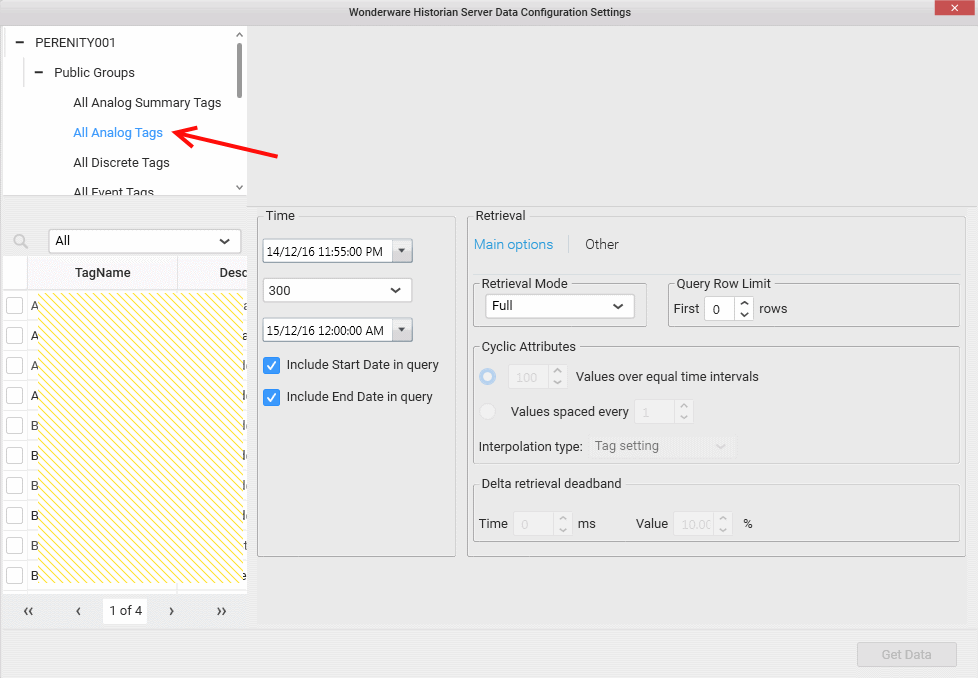The height and width of the screenshot is (678, 978).
Task: Open the end date calendar dropdown arrow
Action: [x=402, y=330]
